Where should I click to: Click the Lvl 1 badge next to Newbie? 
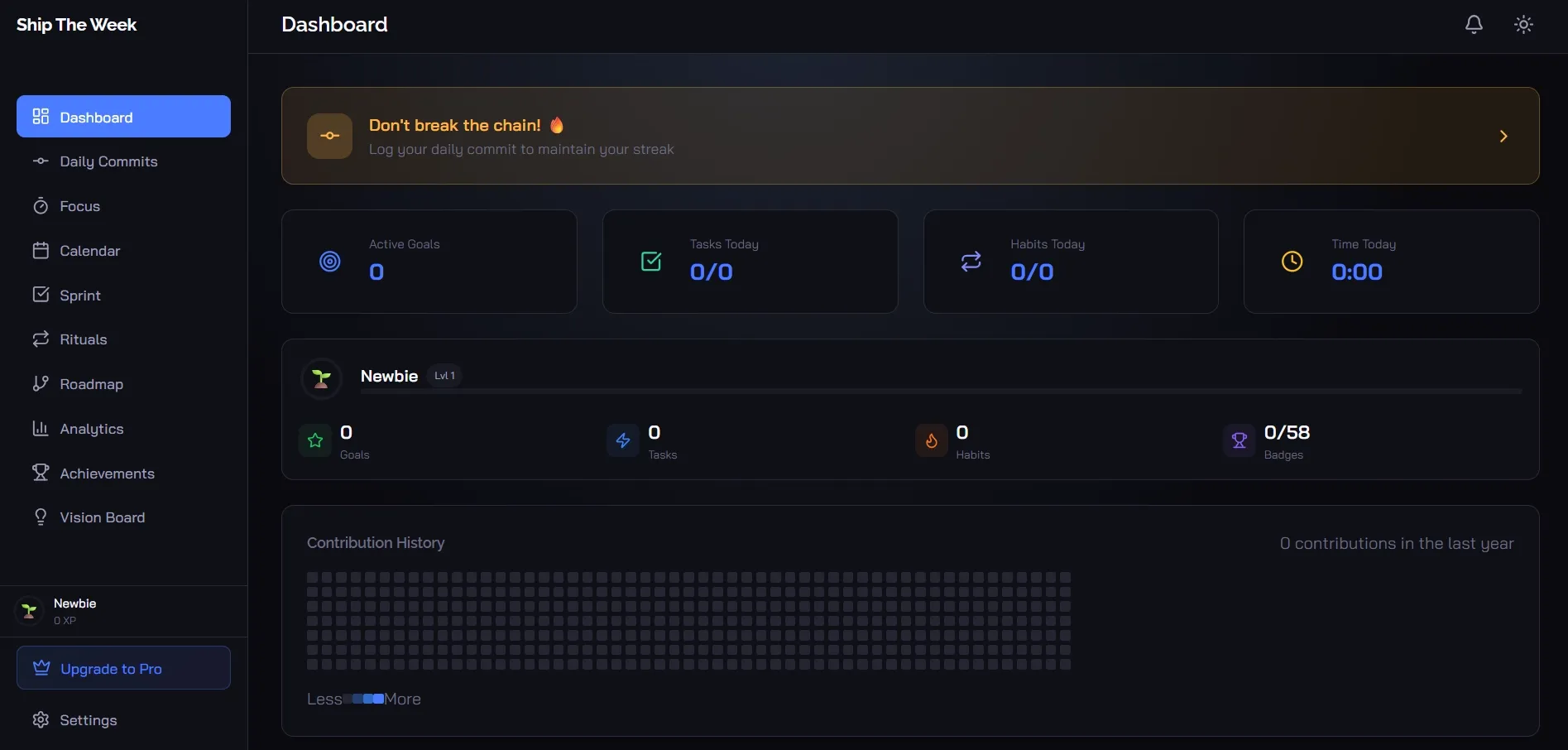tap(445, 375)
